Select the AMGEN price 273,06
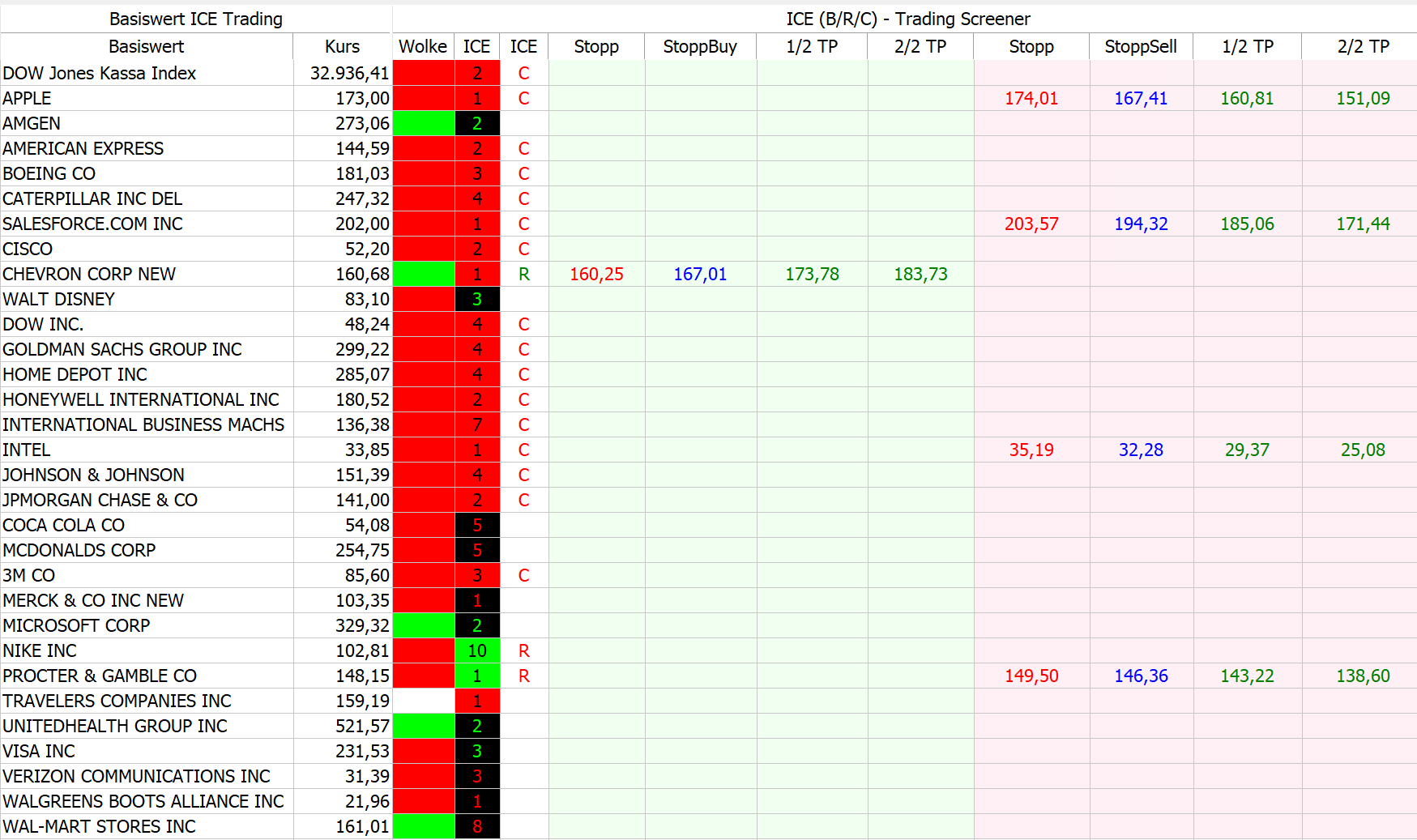1417x840 pixels. tap(362, 123)
